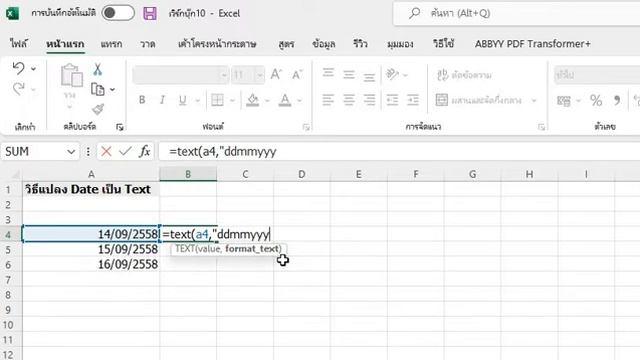
Task: Click the Center align icon
Action: [x=349, y=100]
